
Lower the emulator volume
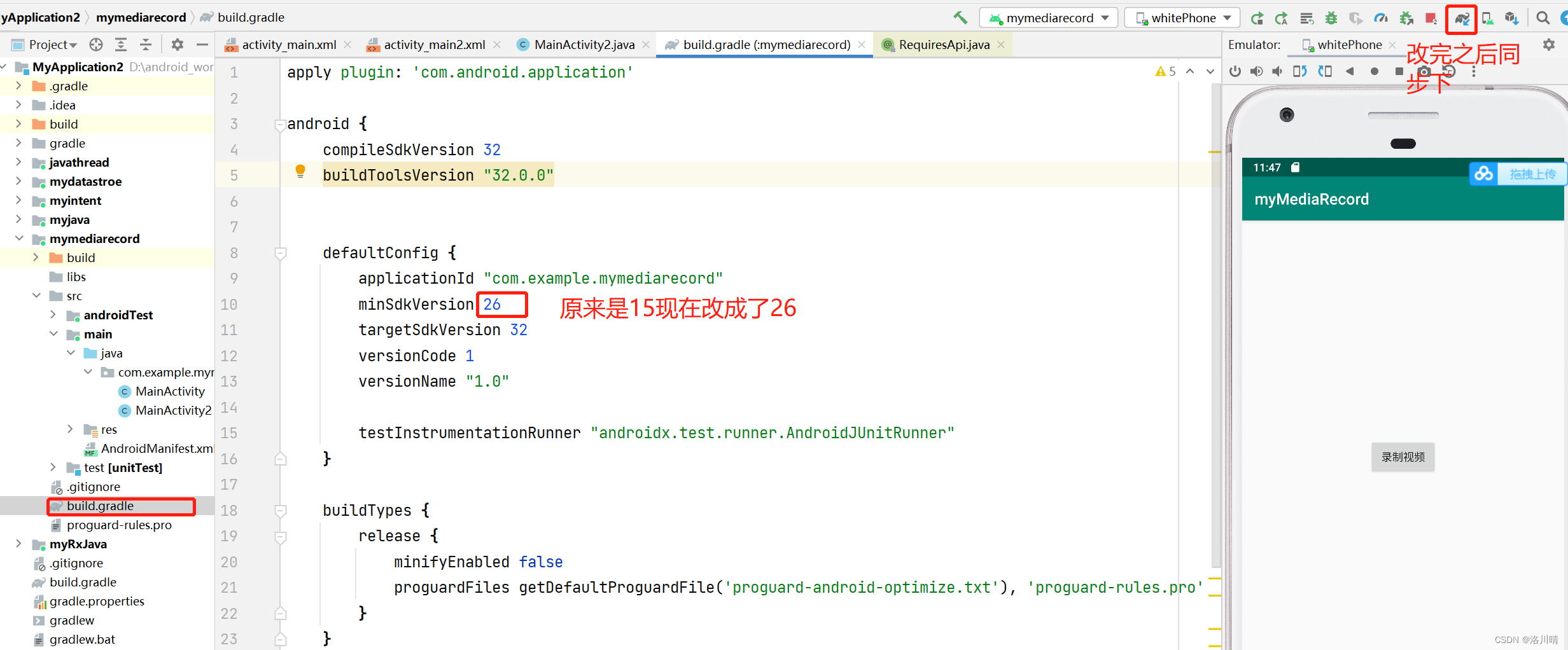tap(1277, 71)
